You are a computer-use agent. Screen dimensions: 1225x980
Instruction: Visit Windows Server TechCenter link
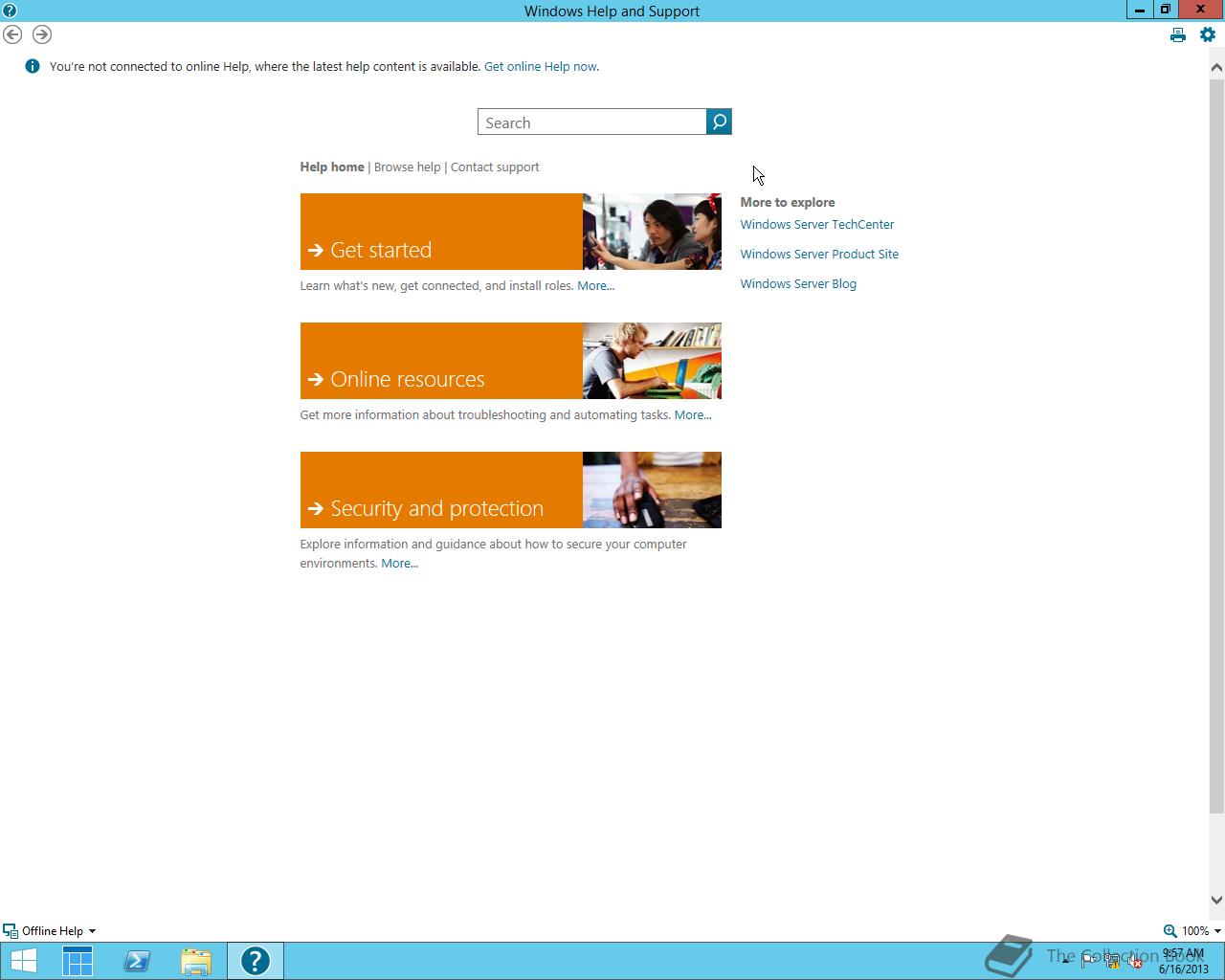pos(817,224)
